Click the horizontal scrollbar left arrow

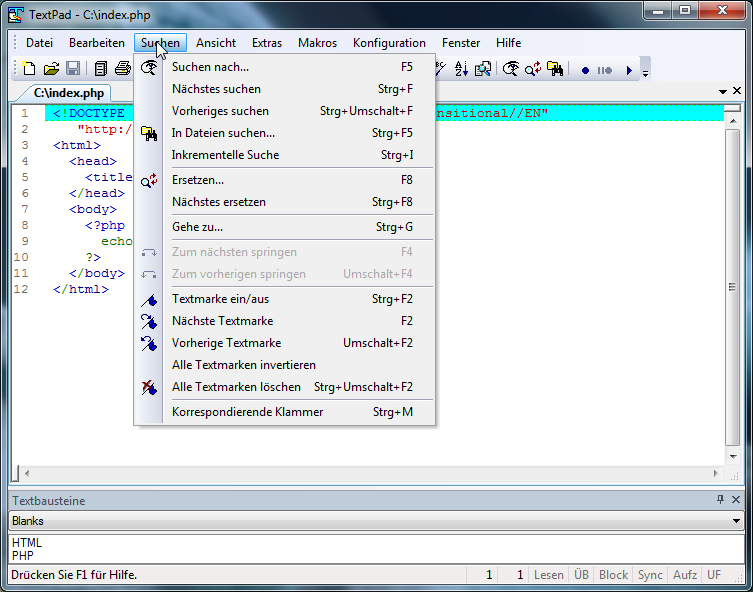tap(27, 473)
